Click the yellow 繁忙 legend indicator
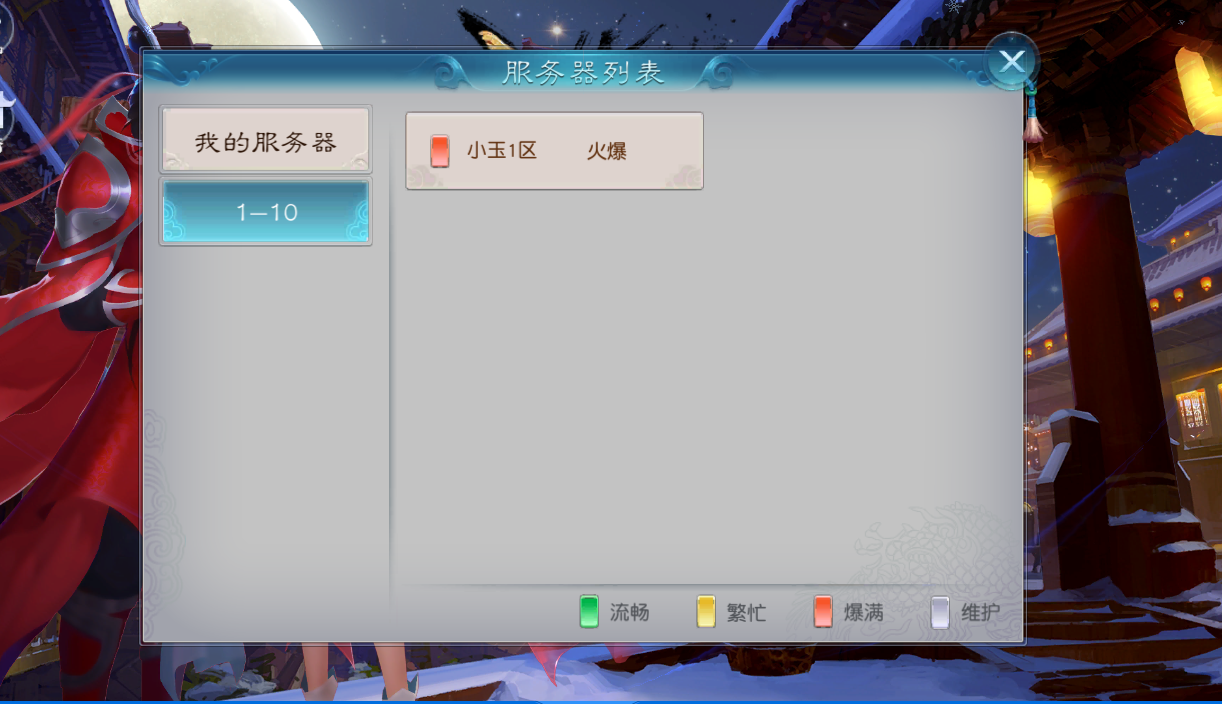1222x704 pixels. coord(706,611)
